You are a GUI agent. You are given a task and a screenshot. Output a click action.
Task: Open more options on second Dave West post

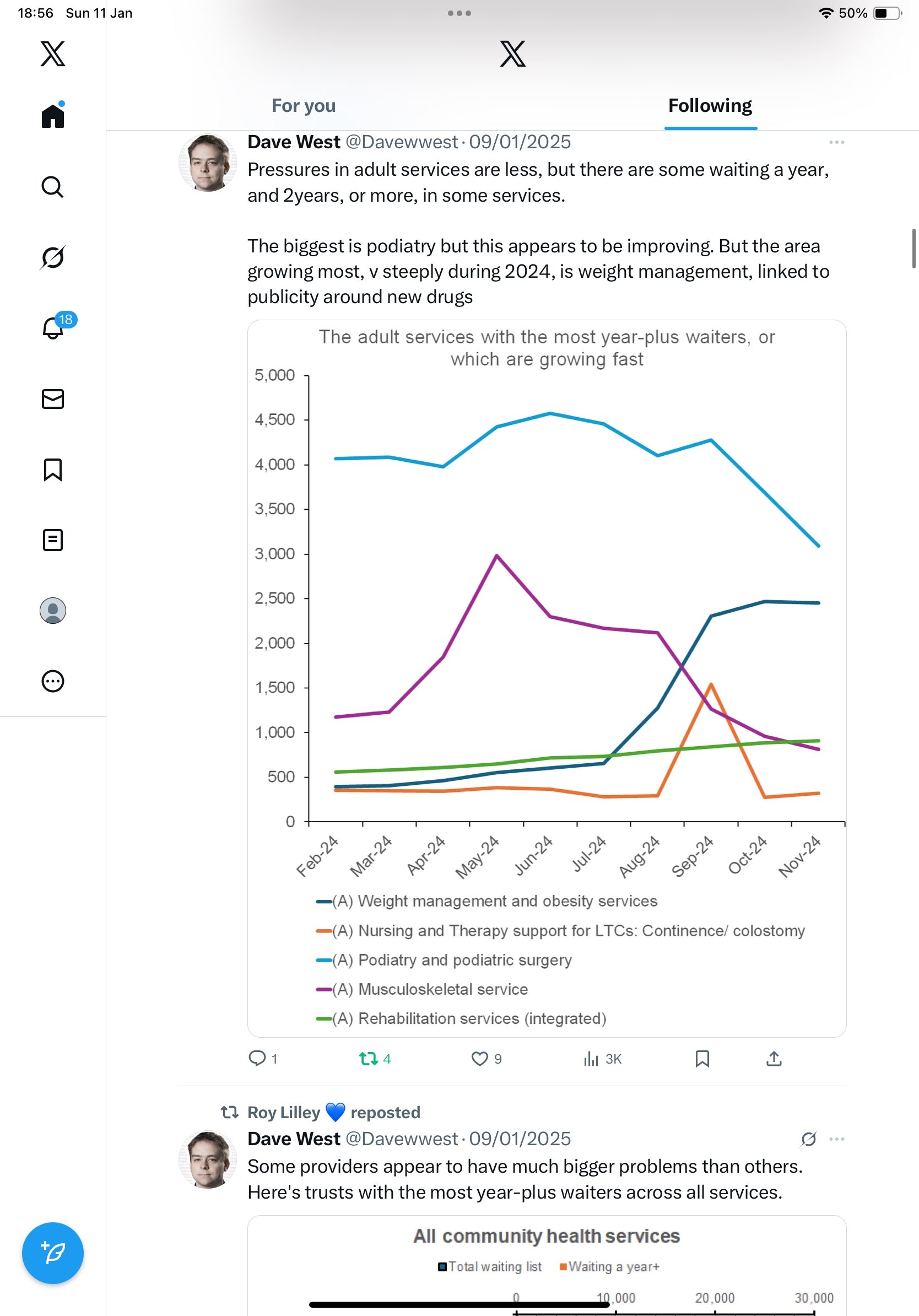[836, 1139]
